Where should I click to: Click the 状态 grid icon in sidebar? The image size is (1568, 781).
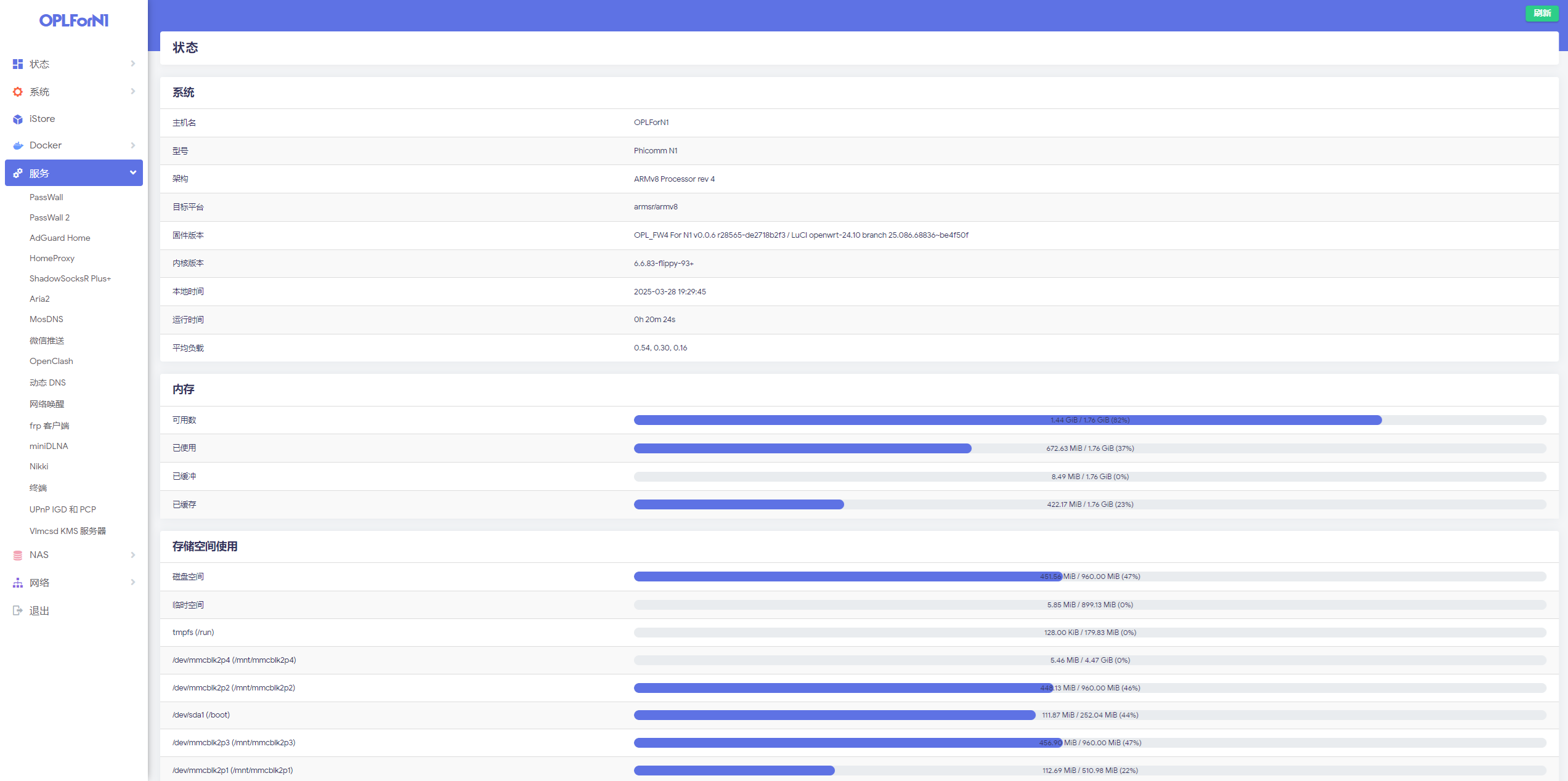(17, 64)
